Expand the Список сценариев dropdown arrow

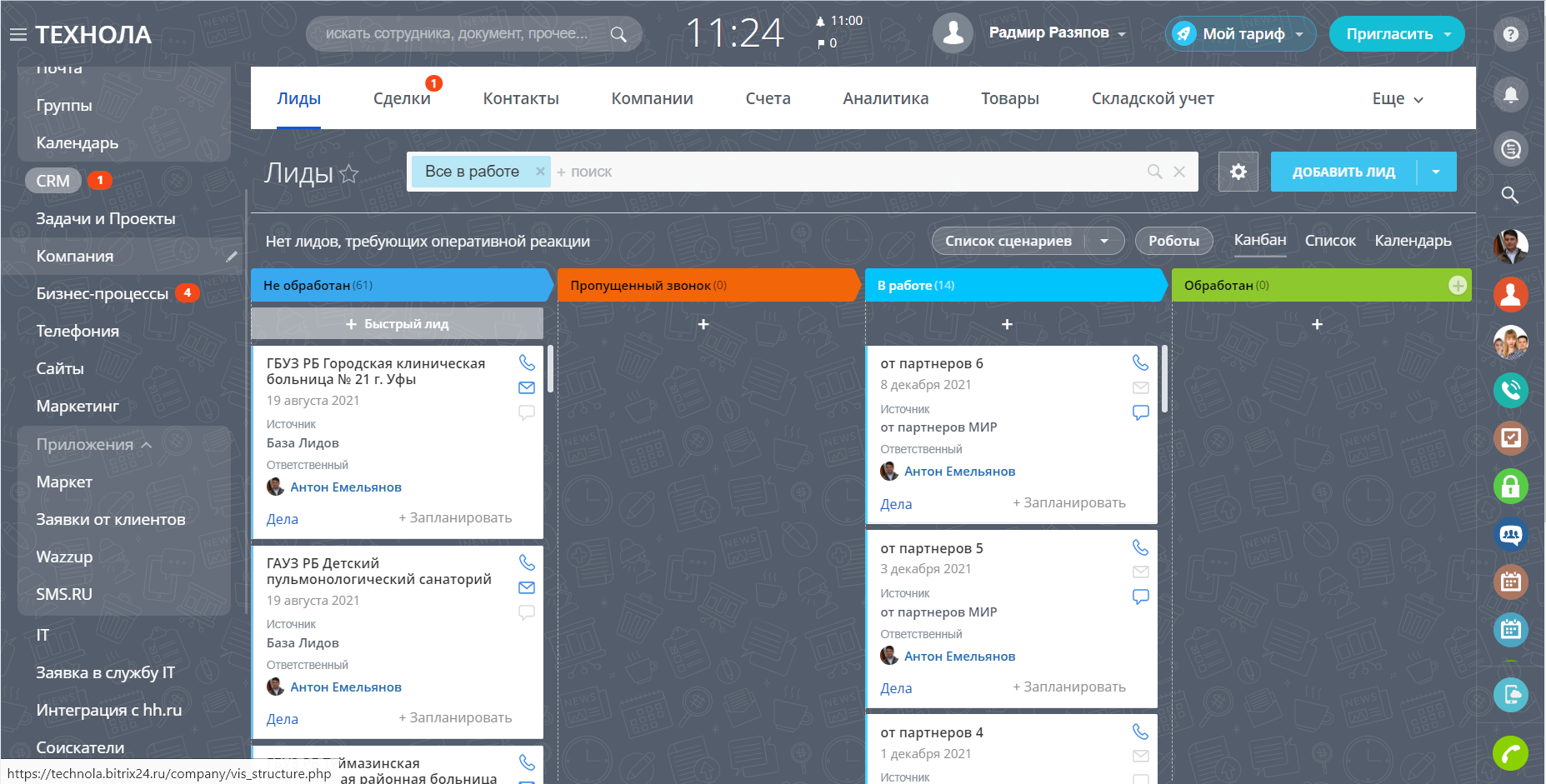pos(1104,241)
